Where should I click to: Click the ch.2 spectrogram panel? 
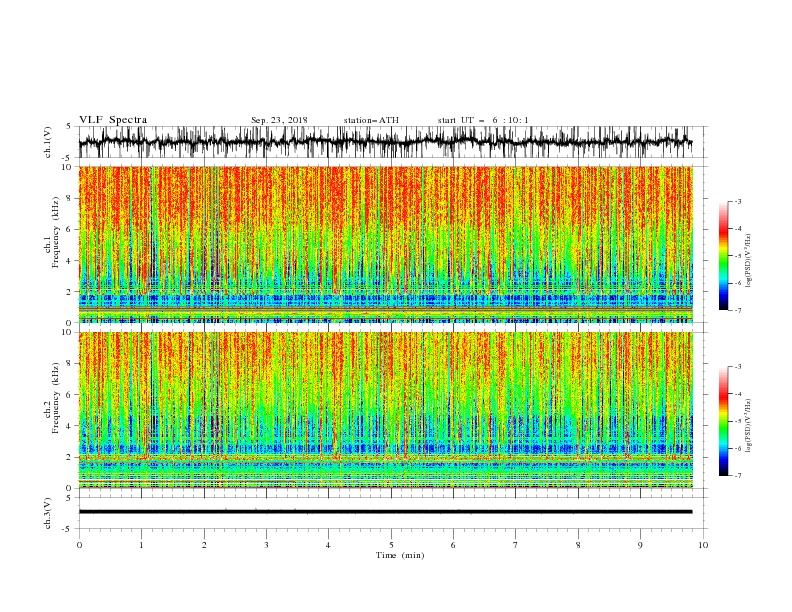pos(385,410)
